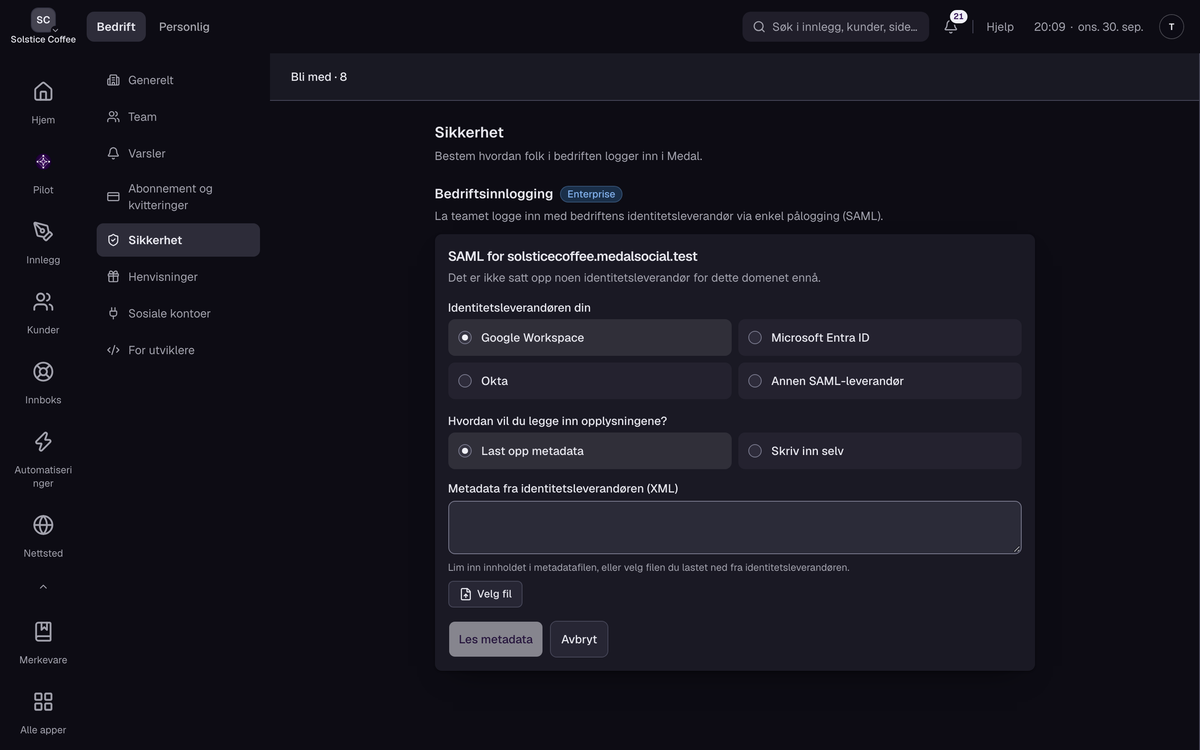Viewport: 1200px width, 750px height.
Task: Click the search magnifier icon
Action: [759, 27]
